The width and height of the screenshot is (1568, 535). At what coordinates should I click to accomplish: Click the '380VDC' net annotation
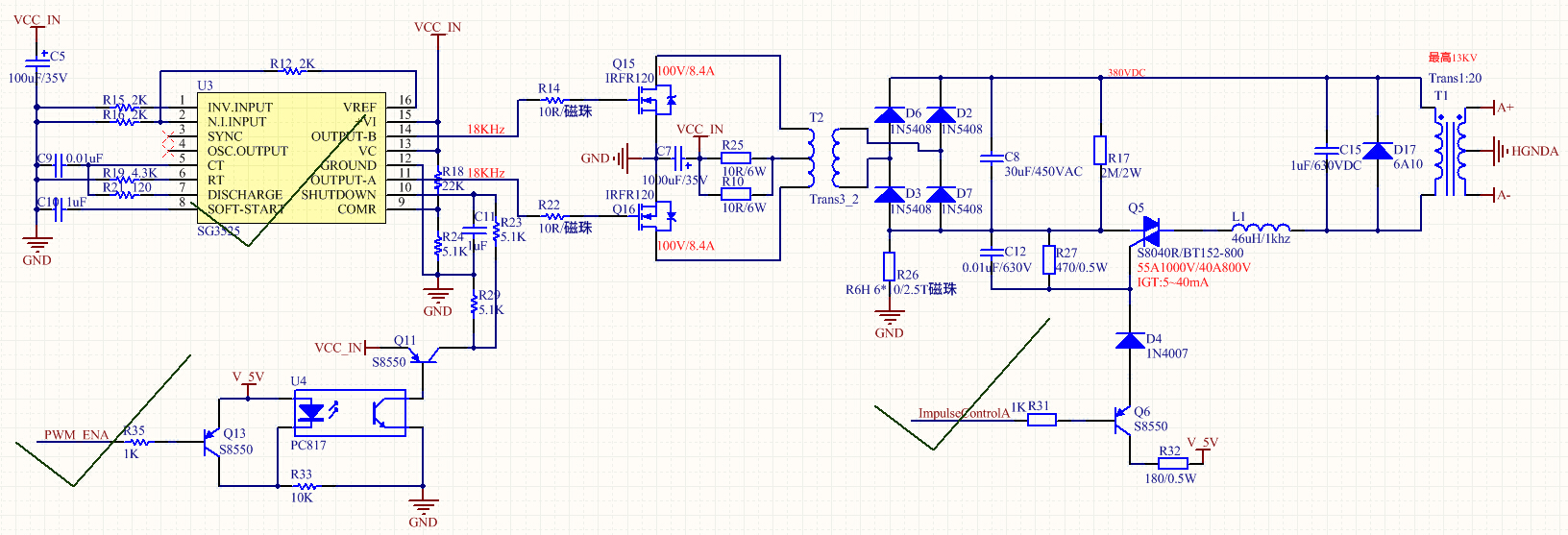(x=1127, y=73)
